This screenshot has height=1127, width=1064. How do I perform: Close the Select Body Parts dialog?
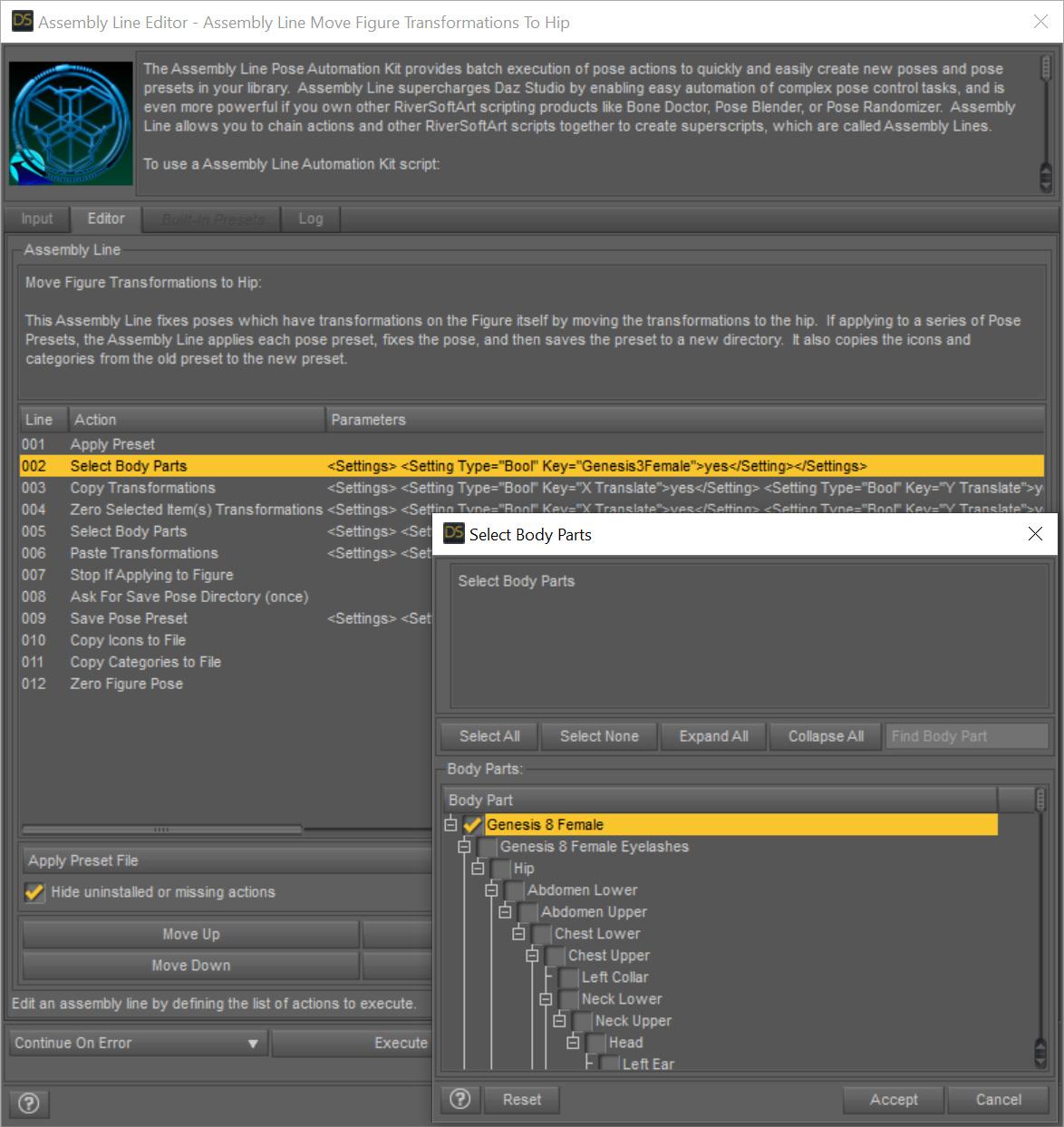coord(1035,534)
